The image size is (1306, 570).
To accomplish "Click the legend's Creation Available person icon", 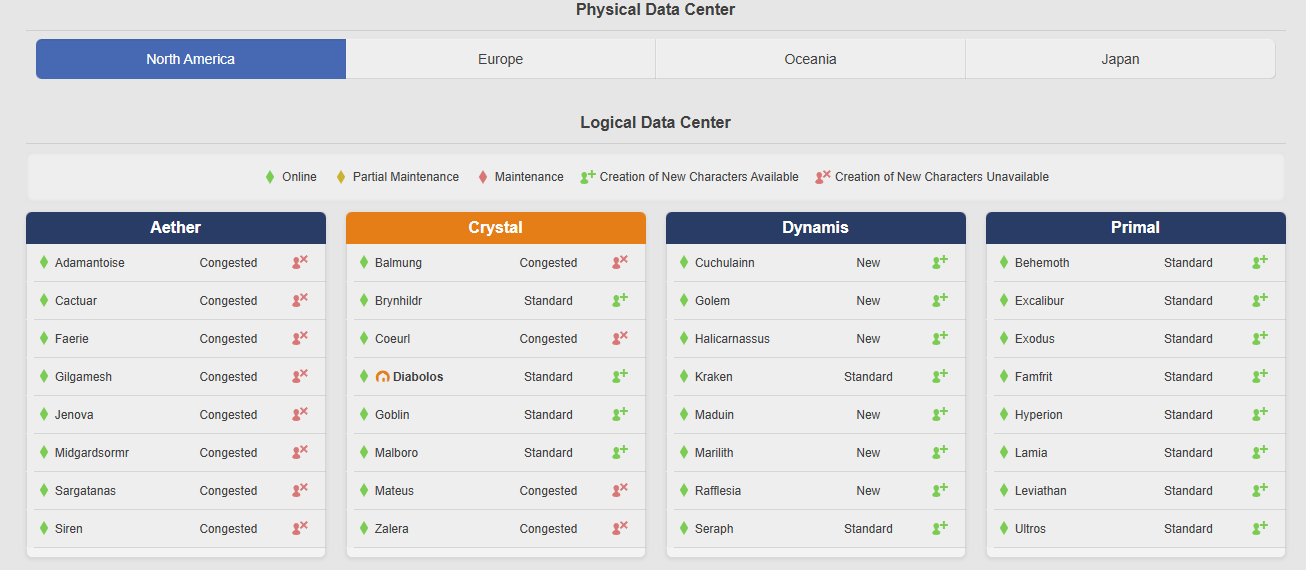I will click(x=588, y=176).
